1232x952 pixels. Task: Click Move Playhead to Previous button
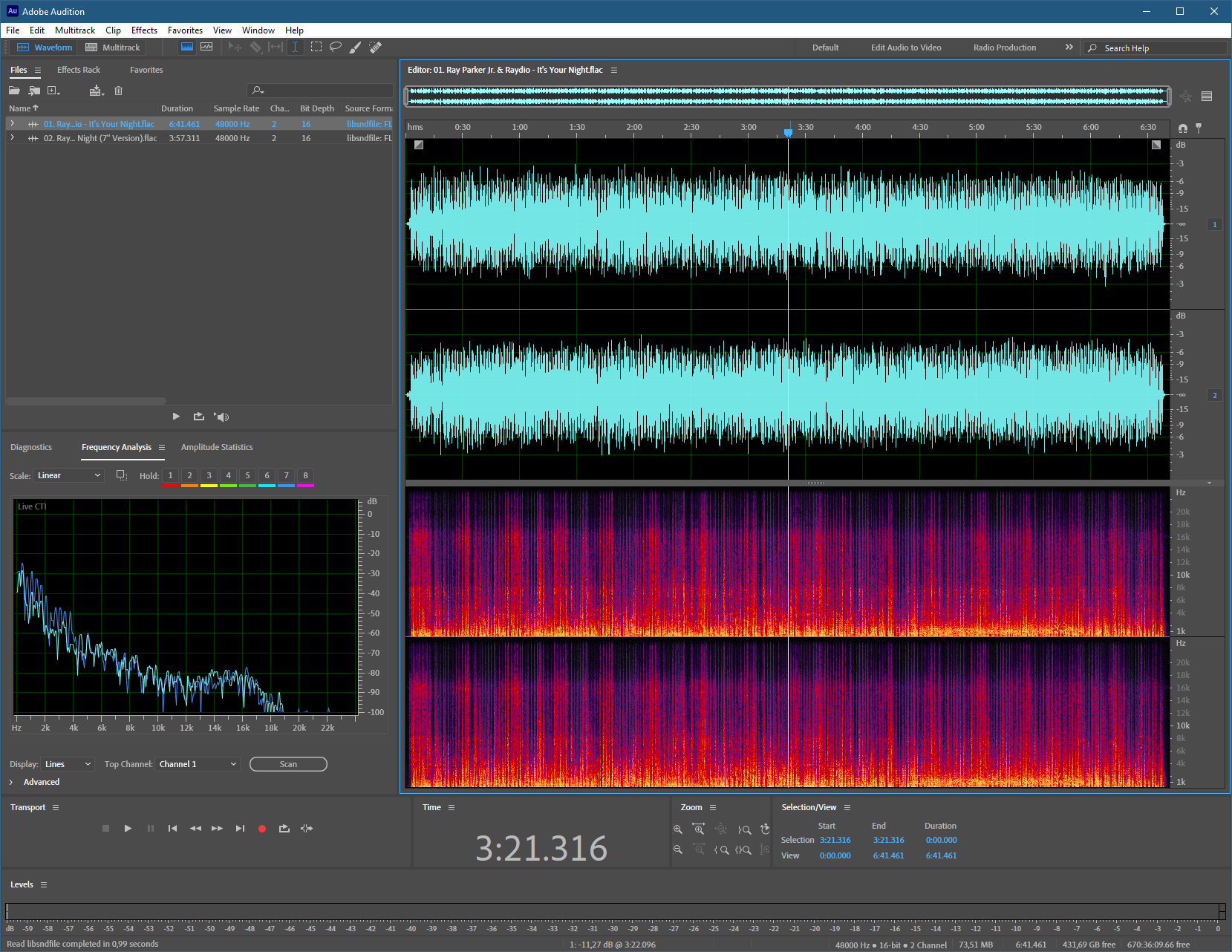172,828
